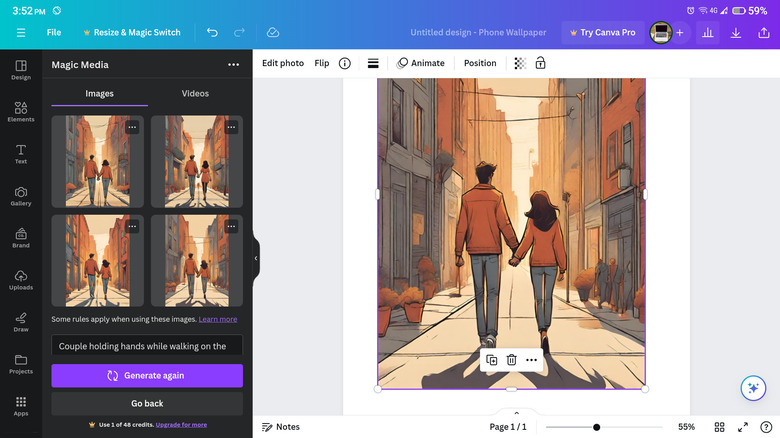Screen dimensions: 780x438
Task: Adjust the zoom slider handle
Action: (x=596, y=427)
